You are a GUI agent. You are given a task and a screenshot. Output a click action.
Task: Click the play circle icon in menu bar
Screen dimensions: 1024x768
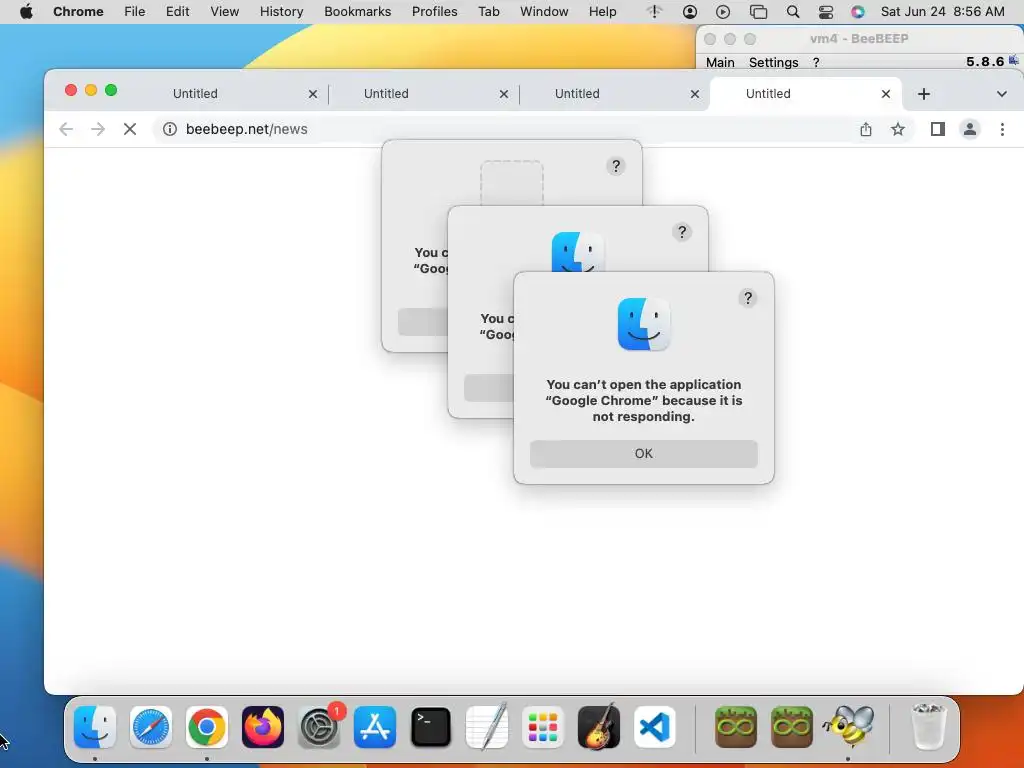tap(723, 12)
